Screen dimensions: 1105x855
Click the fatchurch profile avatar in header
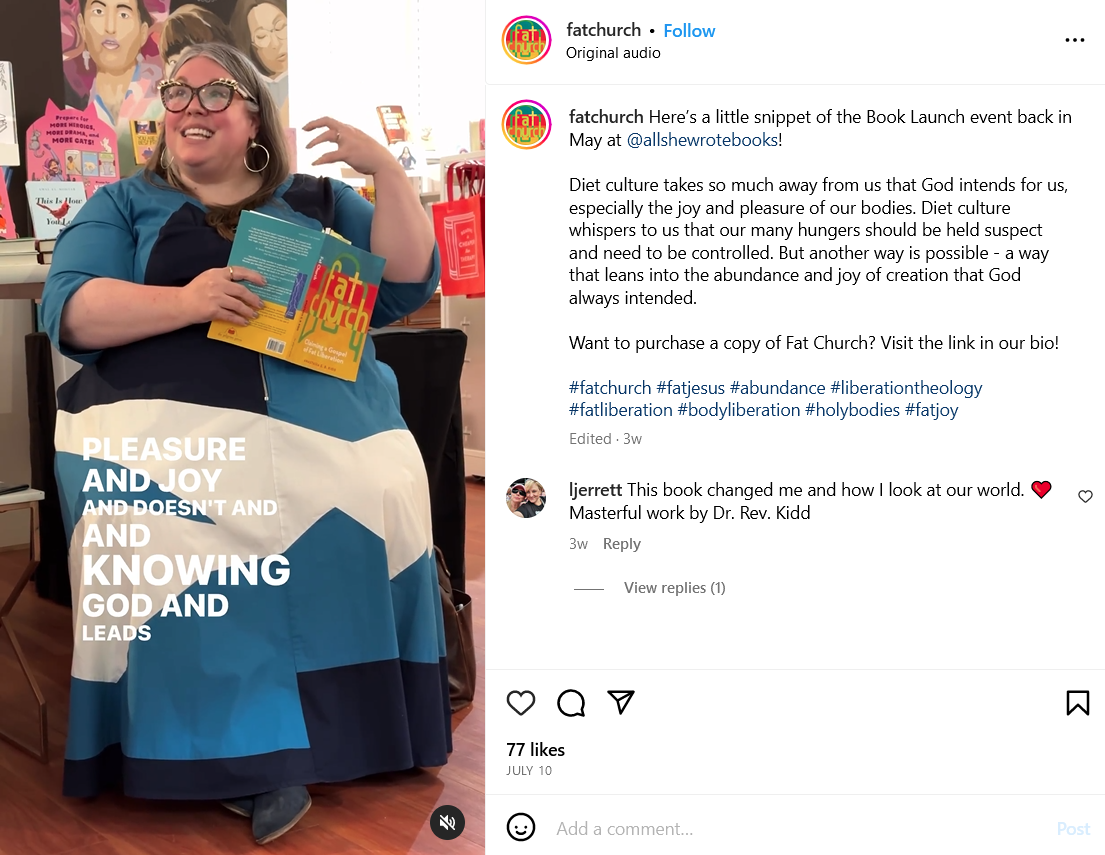526,41
